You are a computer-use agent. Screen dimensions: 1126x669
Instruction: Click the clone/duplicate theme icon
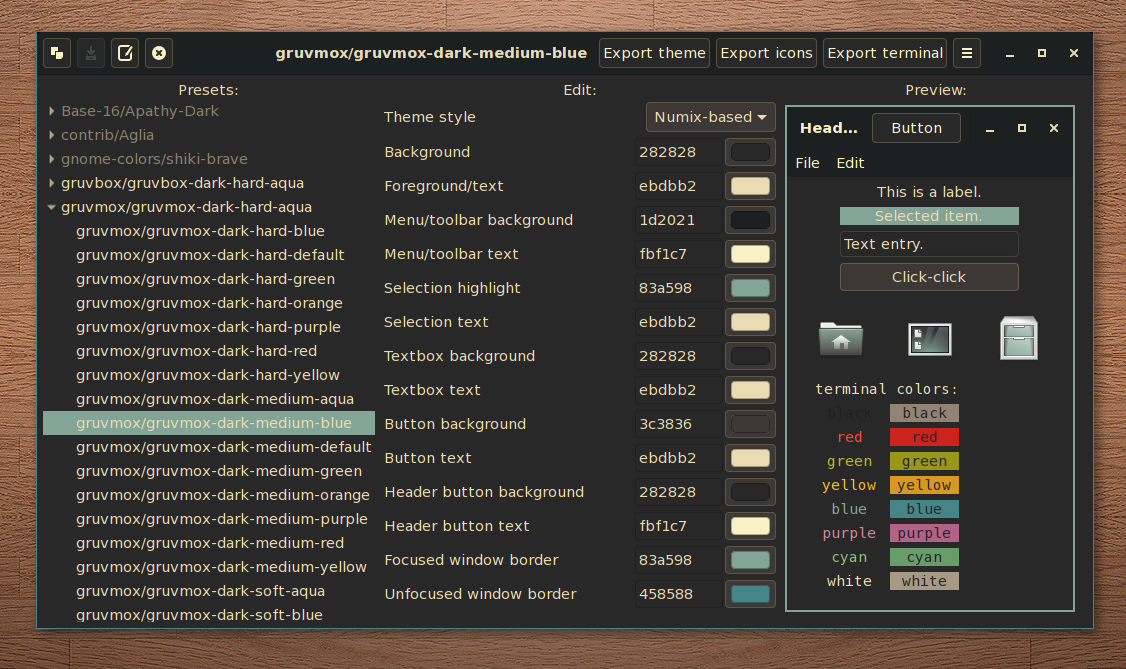[x=57, y=53]
